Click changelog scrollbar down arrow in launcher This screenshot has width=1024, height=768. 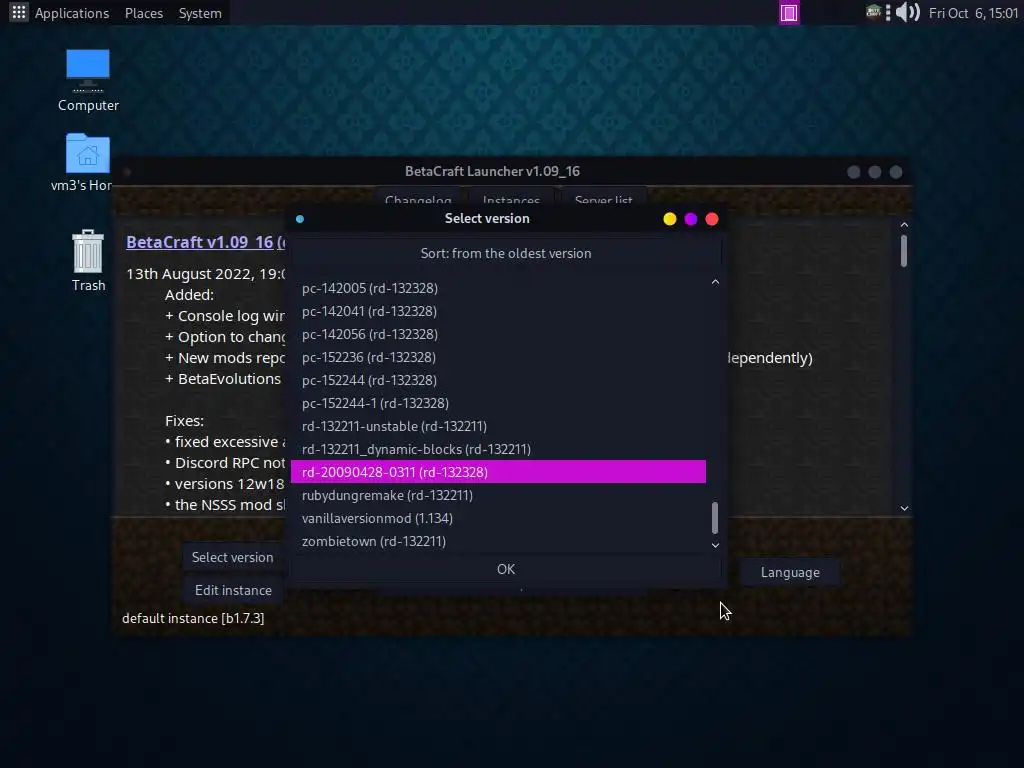point(904,508)
